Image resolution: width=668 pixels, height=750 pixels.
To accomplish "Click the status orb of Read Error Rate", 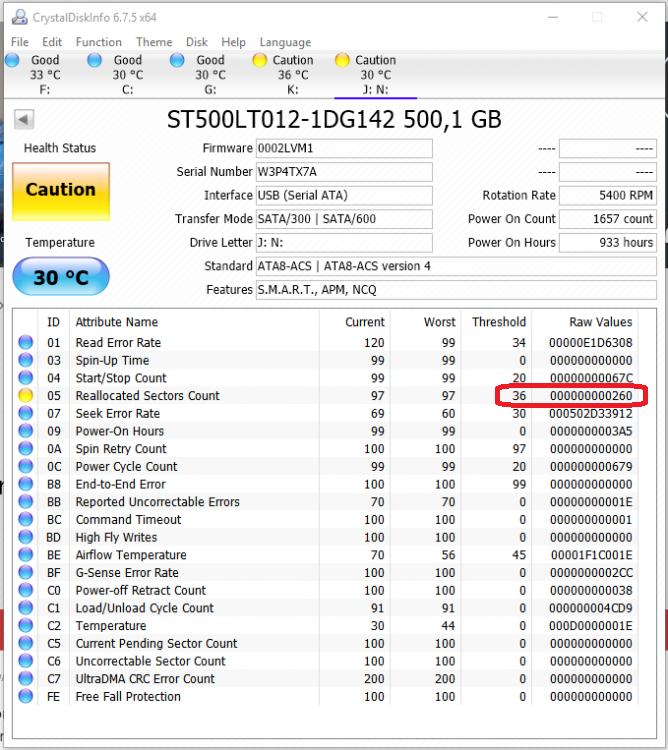I will (26, 342).
